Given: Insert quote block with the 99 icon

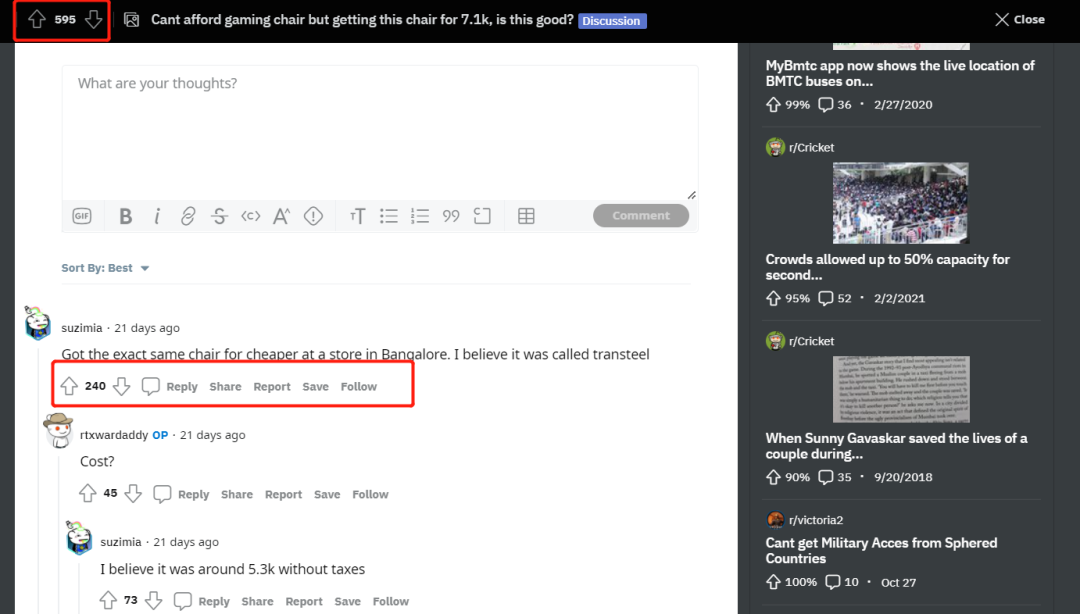Looking at the screenshot, I should pyautogui.click(x=451, y=216).
